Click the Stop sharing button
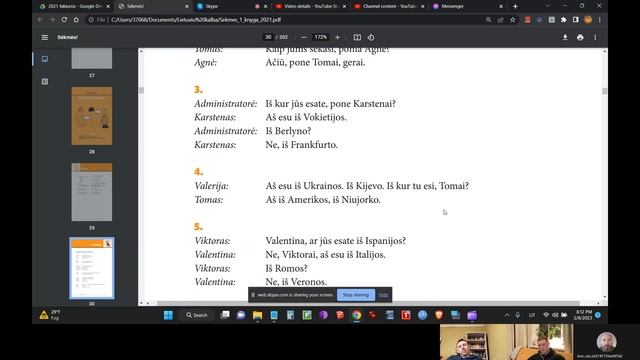 point(356,295)
